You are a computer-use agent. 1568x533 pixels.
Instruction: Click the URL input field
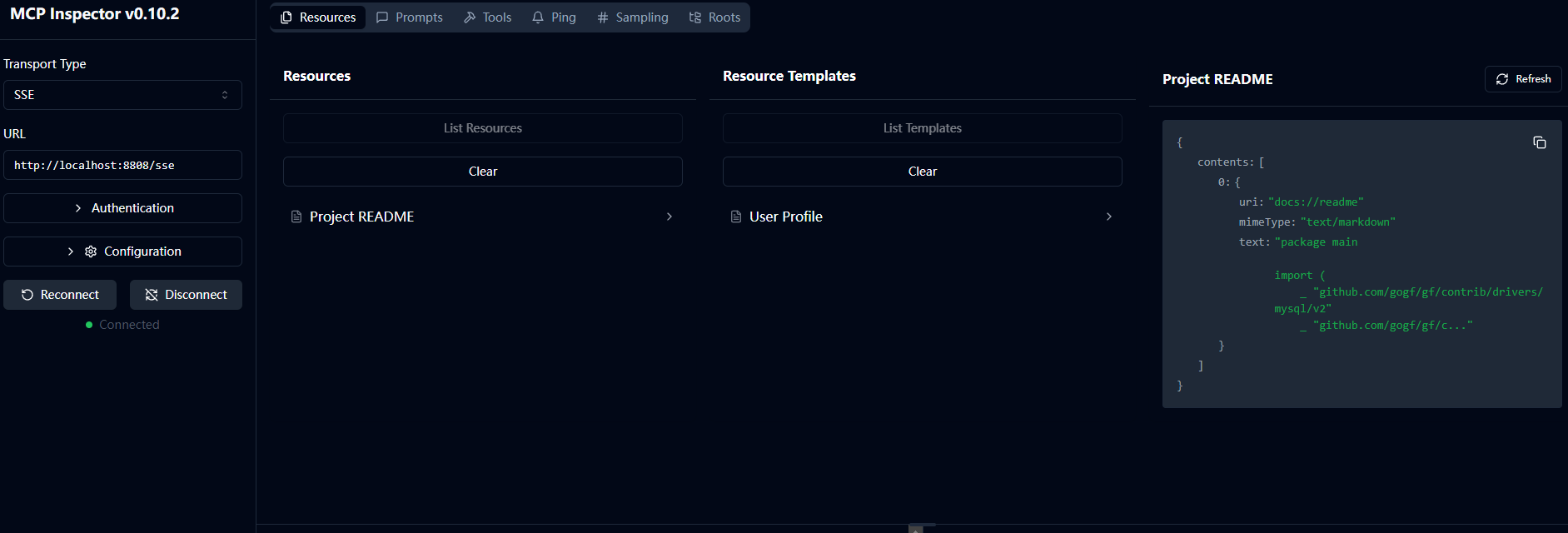pos(122,165)
